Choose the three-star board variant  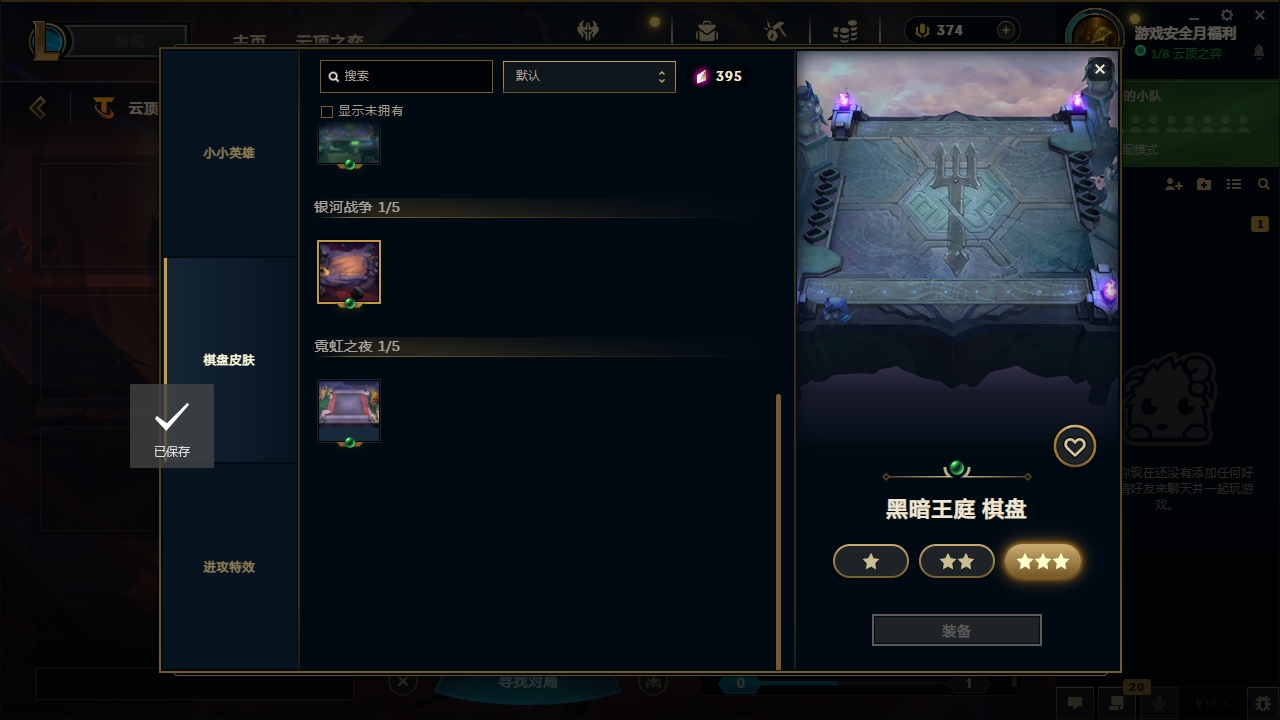coord(1043,561)
